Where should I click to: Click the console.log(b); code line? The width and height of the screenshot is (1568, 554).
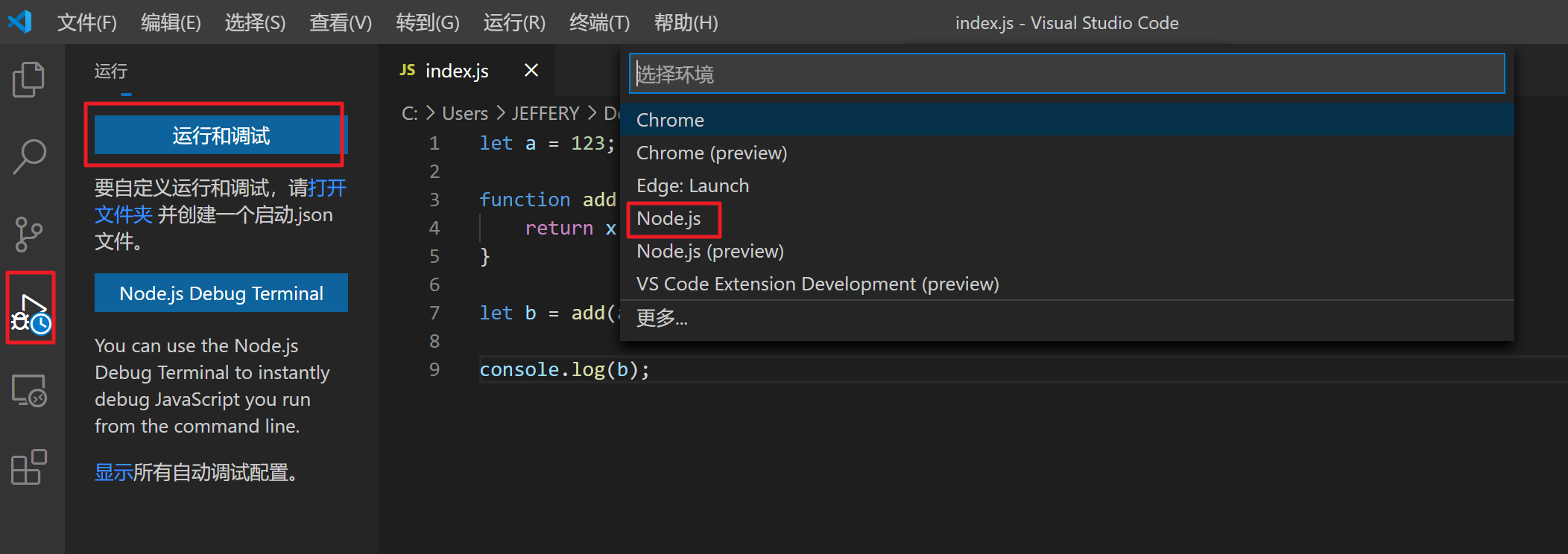(564, 369)
